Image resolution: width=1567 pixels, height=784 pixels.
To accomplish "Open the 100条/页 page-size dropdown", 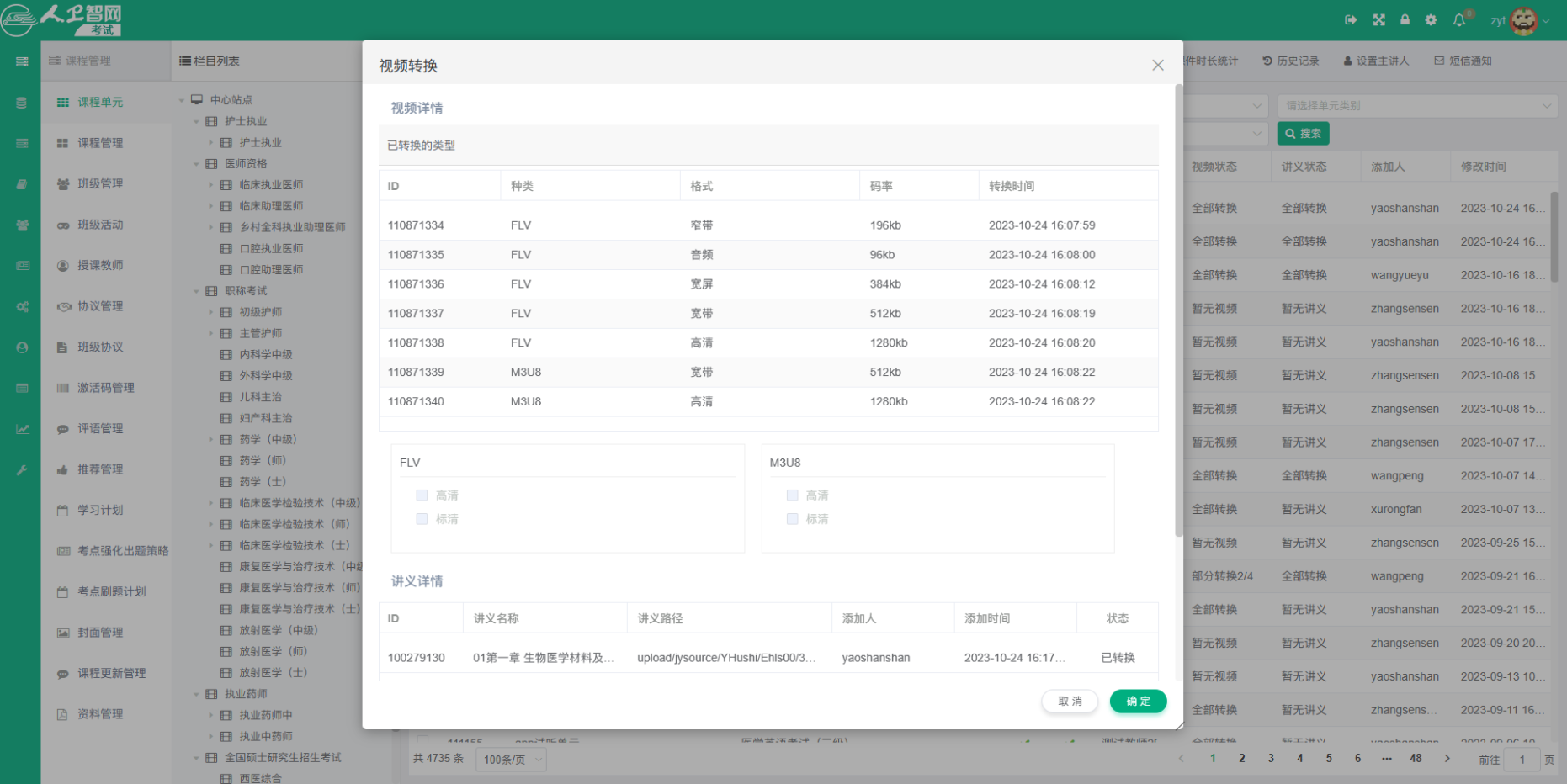I will point(511,759).
